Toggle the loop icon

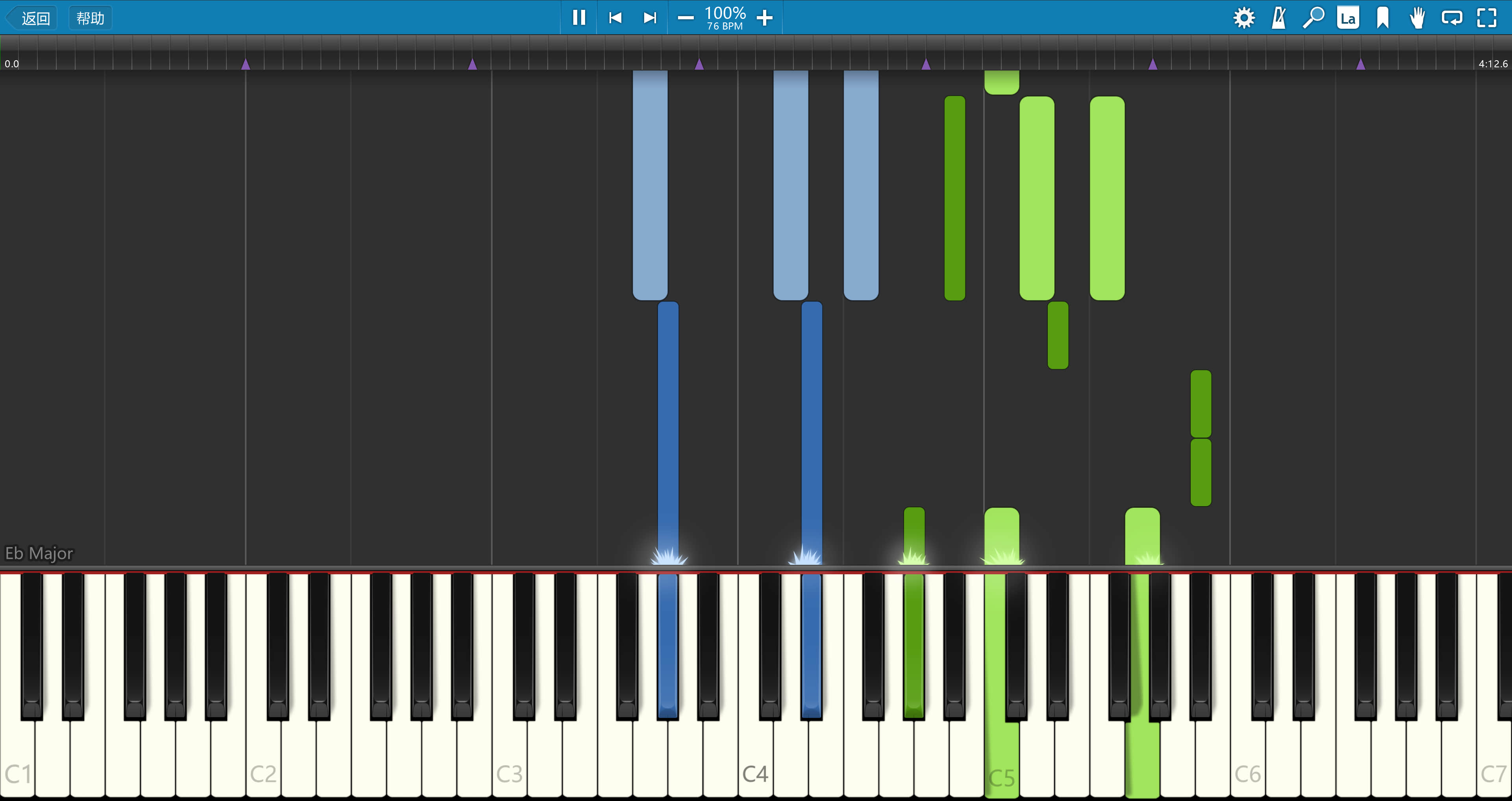(1452, 18)
